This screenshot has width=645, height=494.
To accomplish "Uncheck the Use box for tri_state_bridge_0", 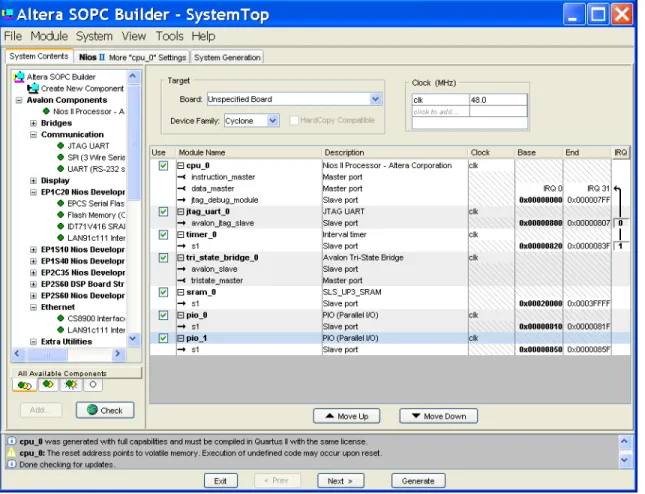I will click(163, 257).
